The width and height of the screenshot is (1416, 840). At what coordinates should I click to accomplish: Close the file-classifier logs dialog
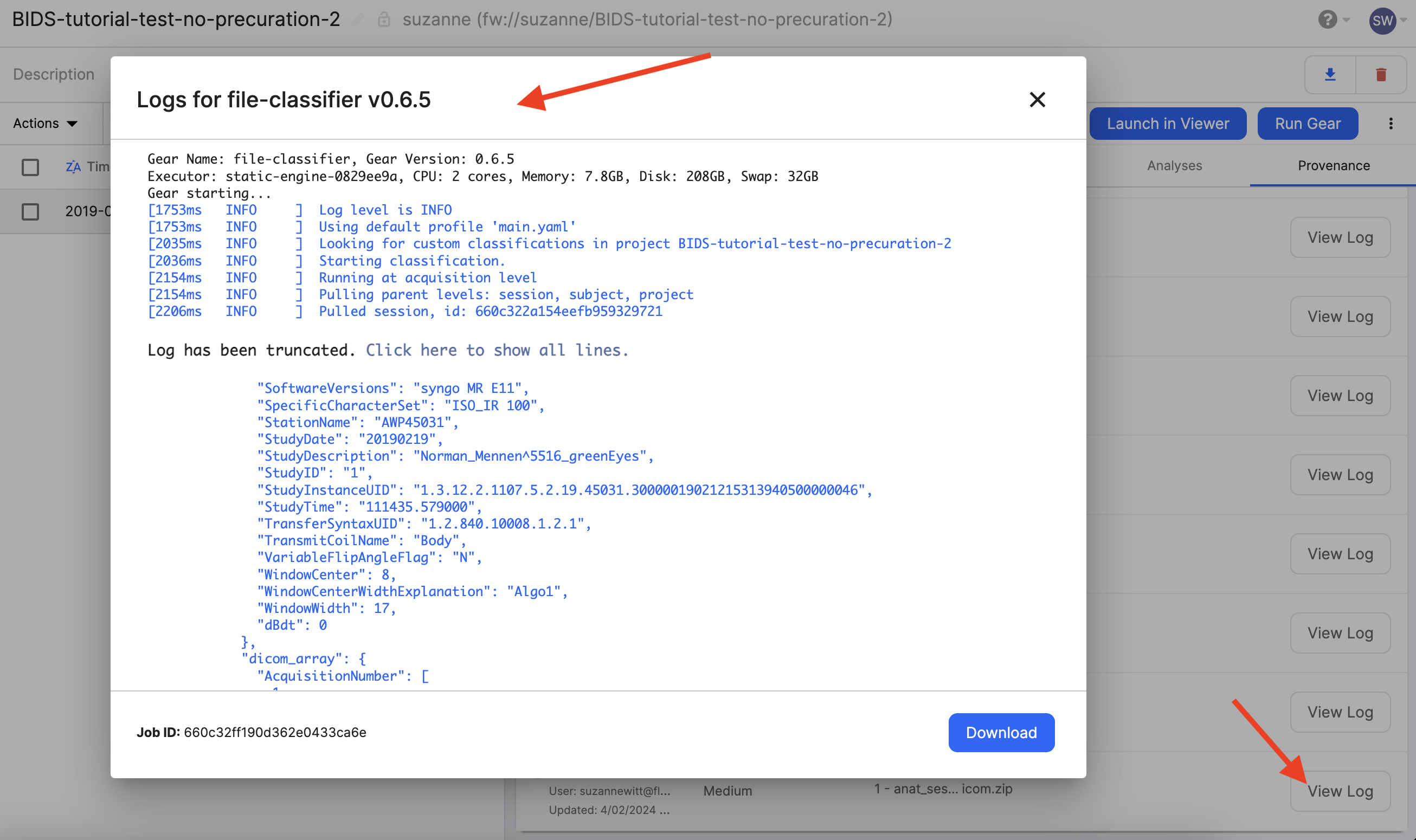[1037, 100]
